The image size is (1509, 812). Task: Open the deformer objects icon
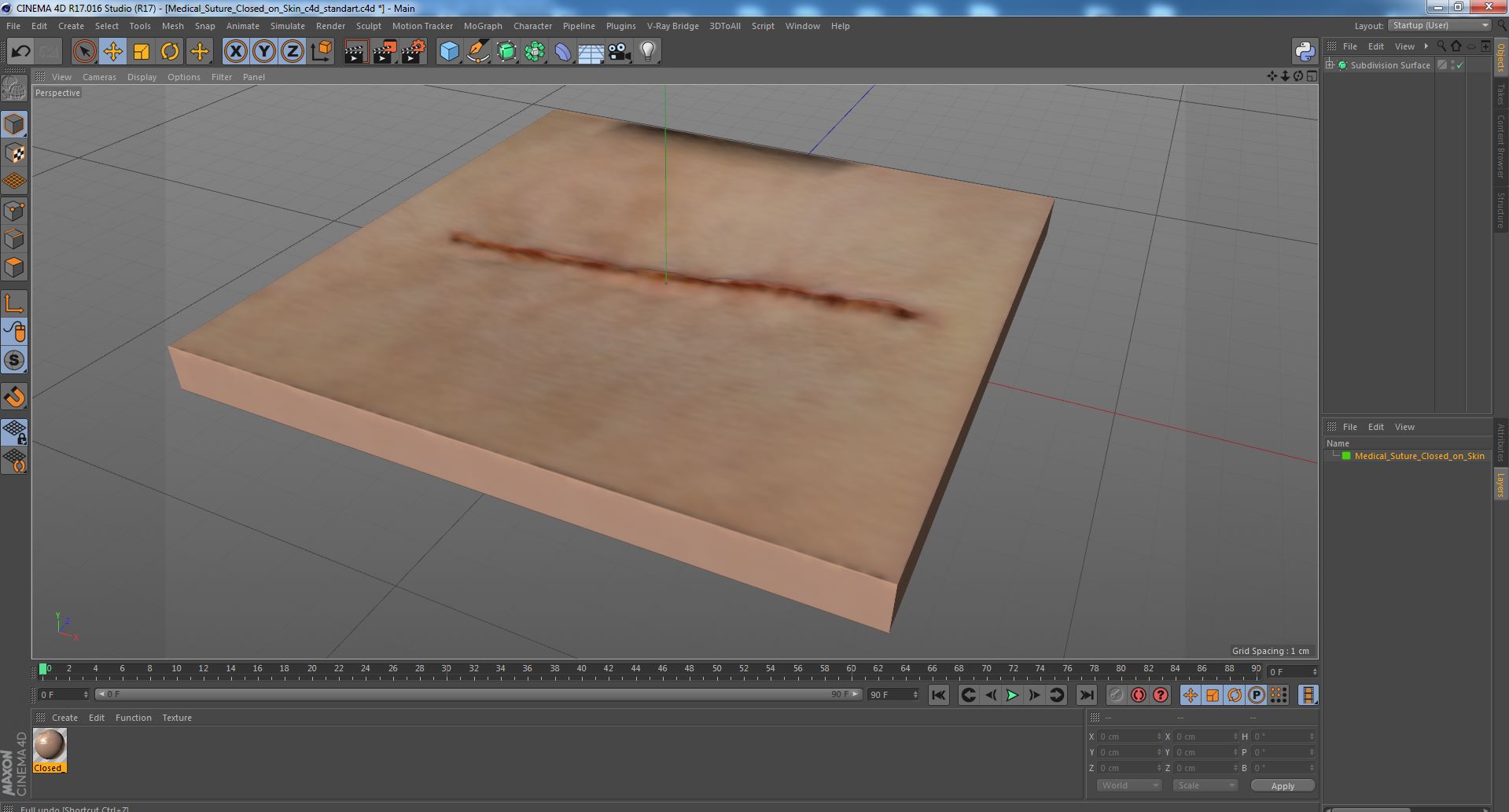(x=563, y=52)
